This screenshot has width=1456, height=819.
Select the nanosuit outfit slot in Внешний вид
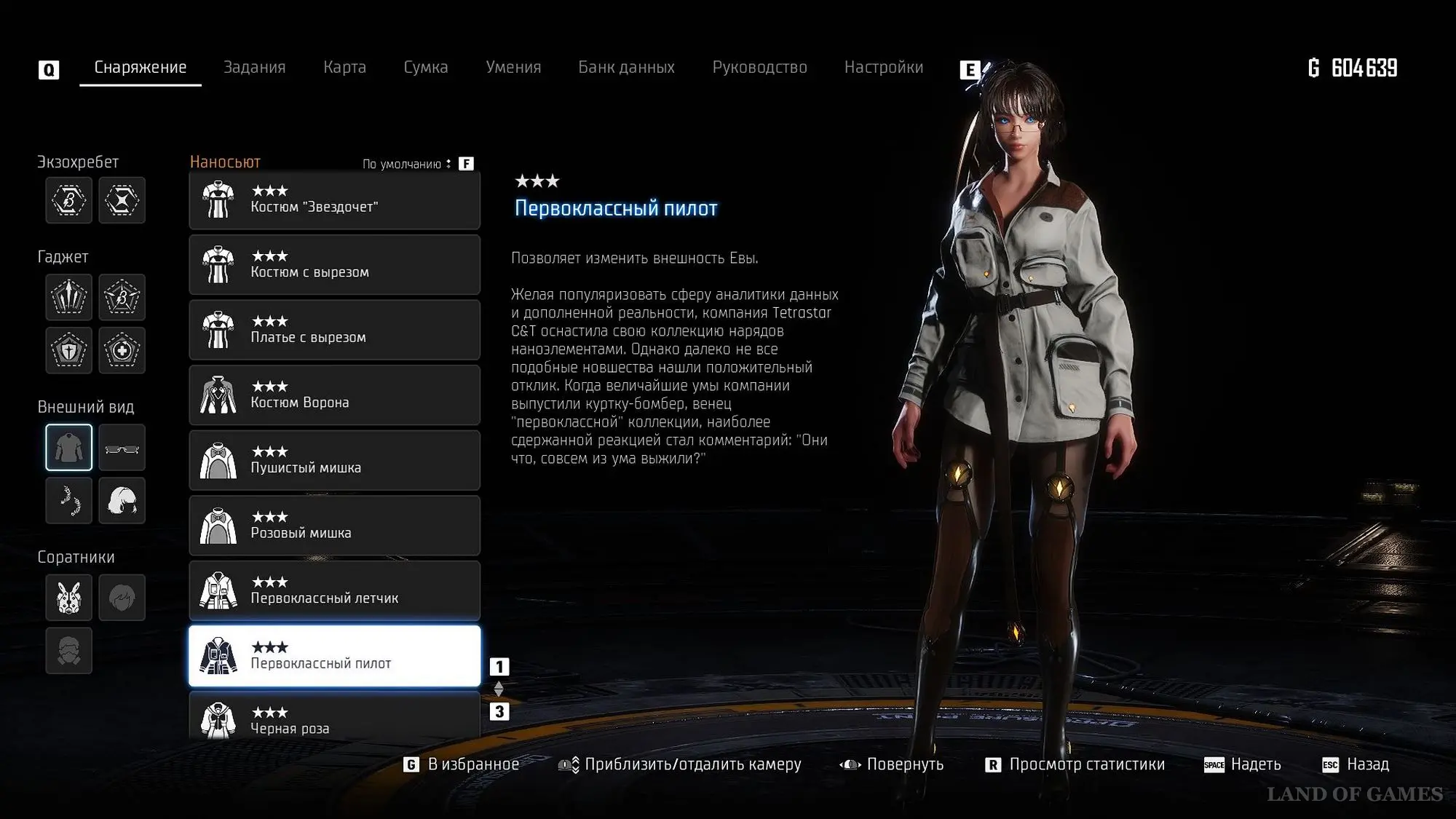tap(69, 448)
